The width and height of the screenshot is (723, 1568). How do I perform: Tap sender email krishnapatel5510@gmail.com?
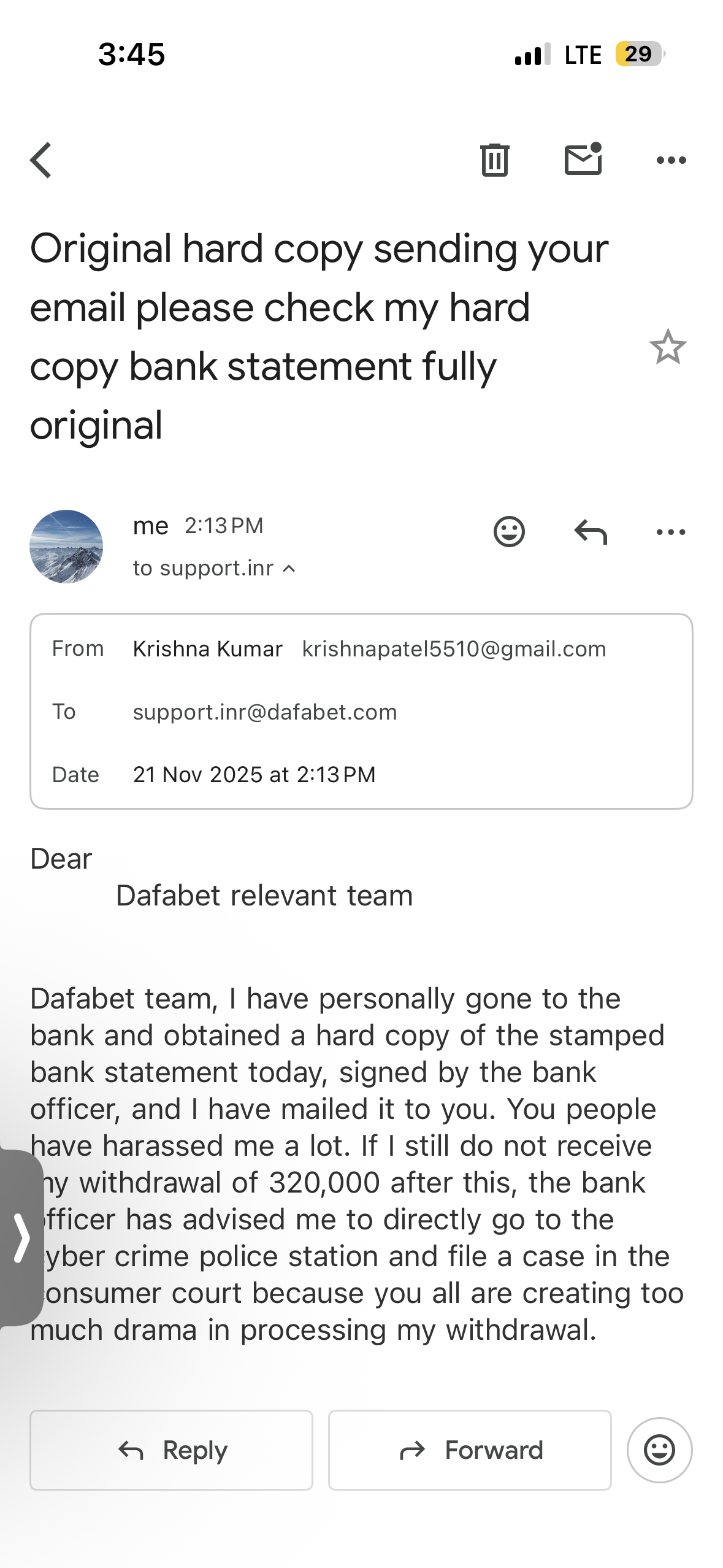tap(454, 649)
